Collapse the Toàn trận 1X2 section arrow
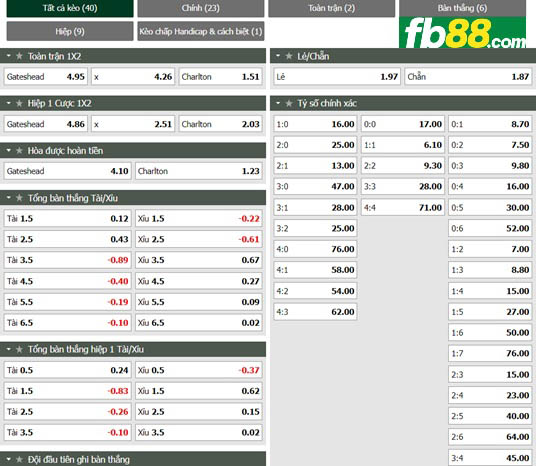The height and width of the screenshot is (466, 536). tap(9, 56)
